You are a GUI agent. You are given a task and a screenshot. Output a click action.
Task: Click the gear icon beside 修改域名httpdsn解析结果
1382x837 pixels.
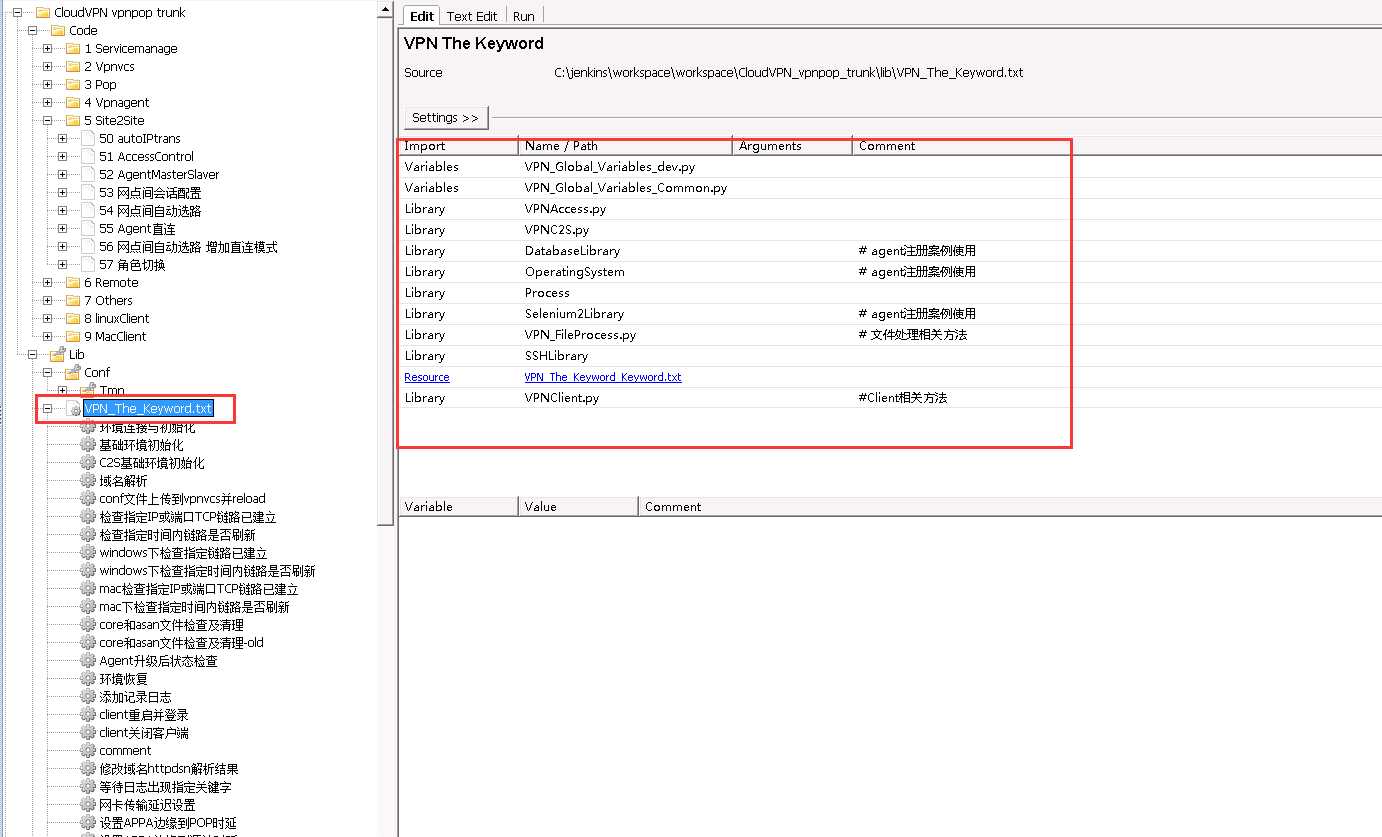(x=88, y=769)
